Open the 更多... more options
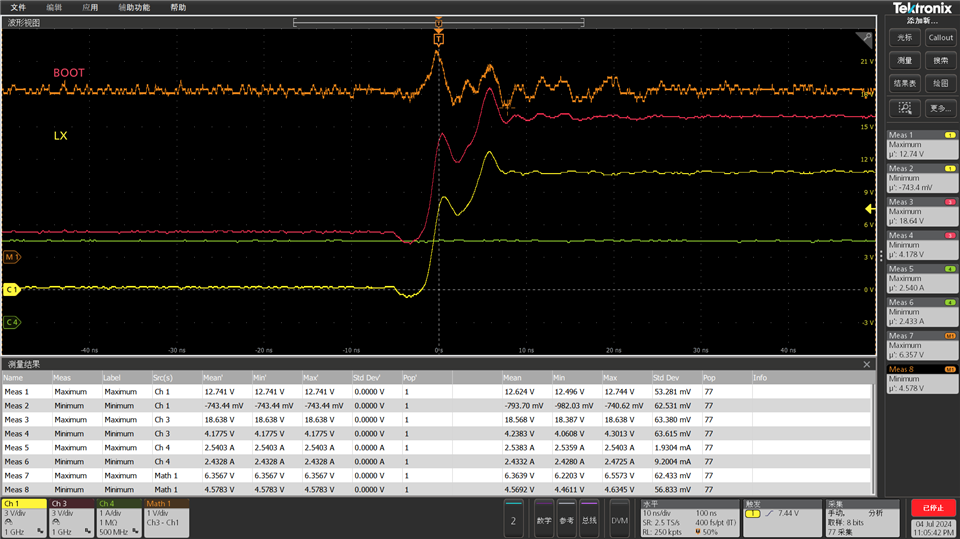The image size is (960, 539). [x=940, y=108]
